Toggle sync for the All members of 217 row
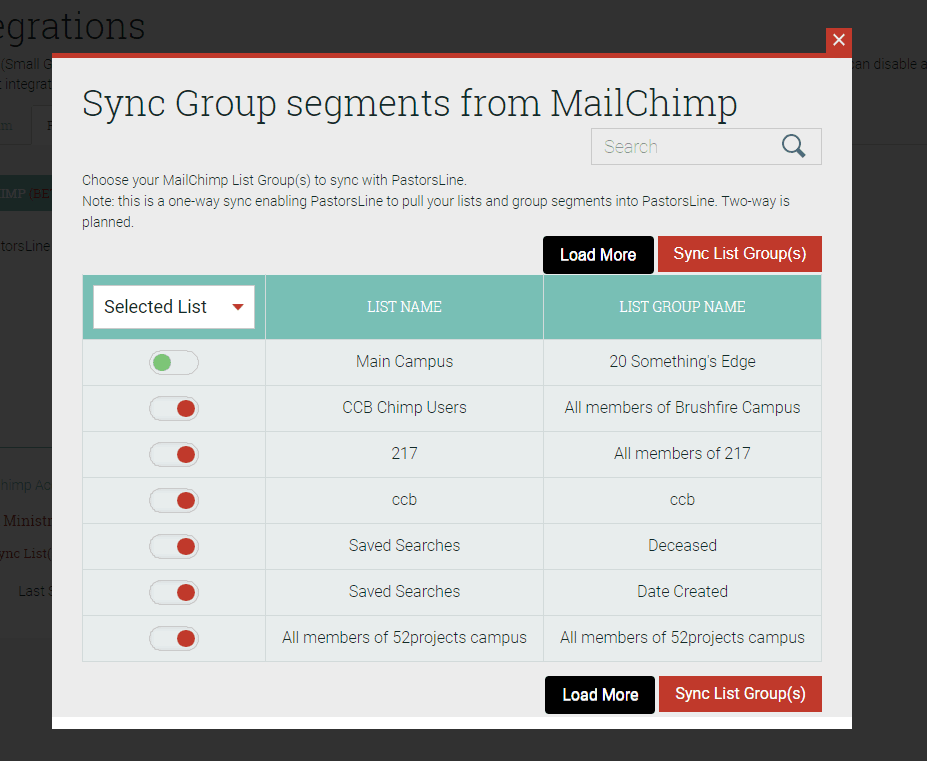The width and height of the screenshot is (927, 761). [x=174, y=455]
